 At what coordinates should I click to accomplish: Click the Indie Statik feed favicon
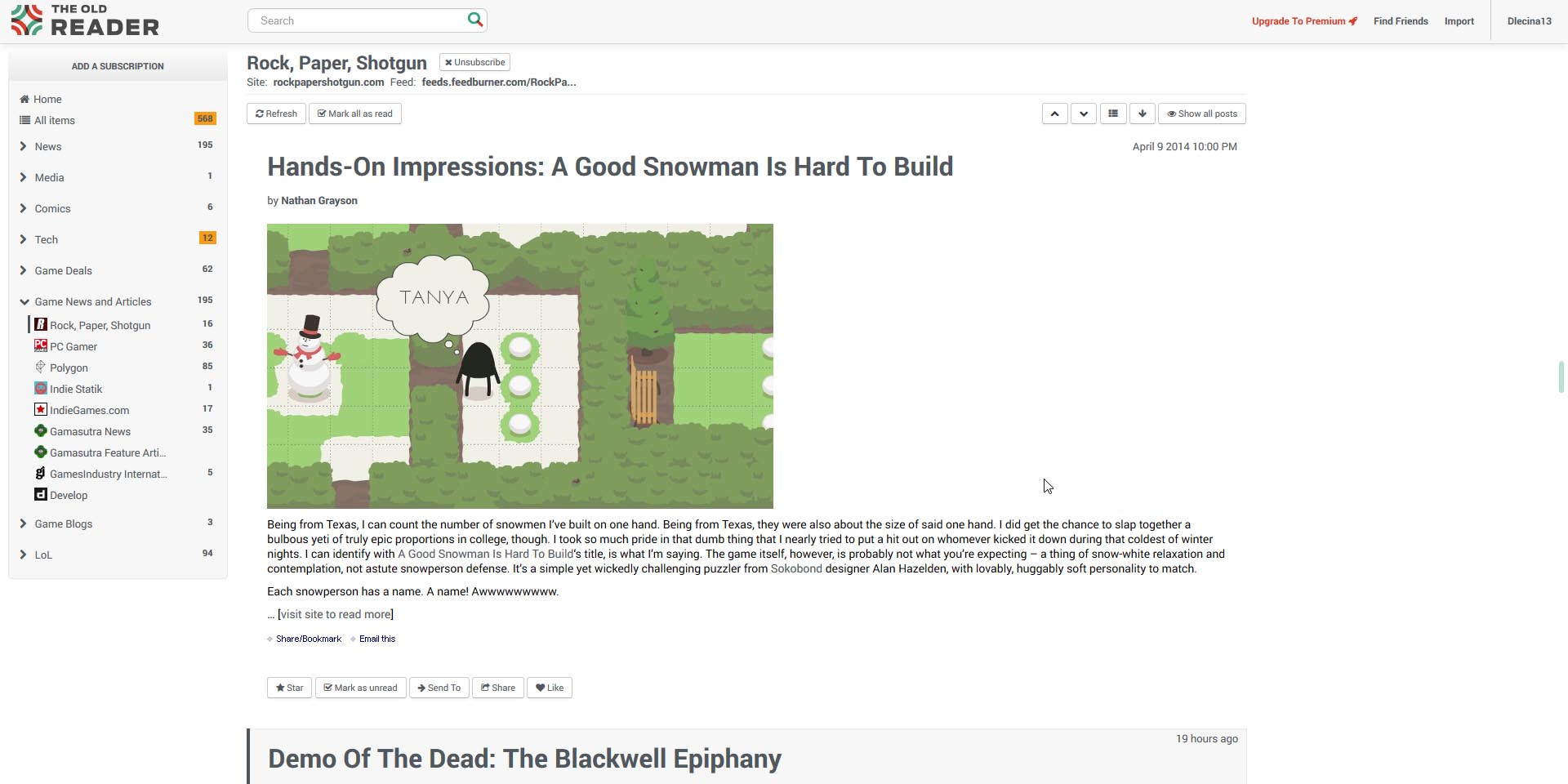tap(41, 388)
